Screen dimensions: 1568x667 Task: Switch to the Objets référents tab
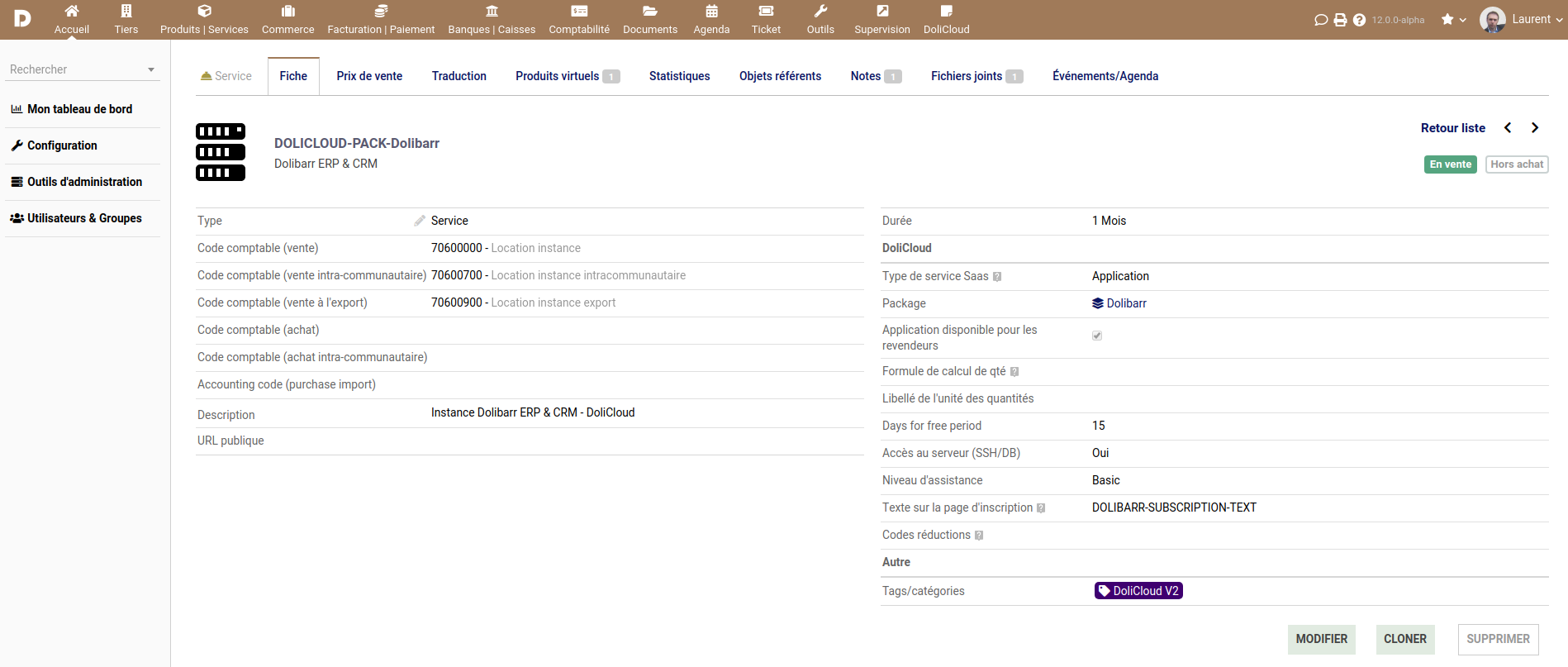[780, 76]
